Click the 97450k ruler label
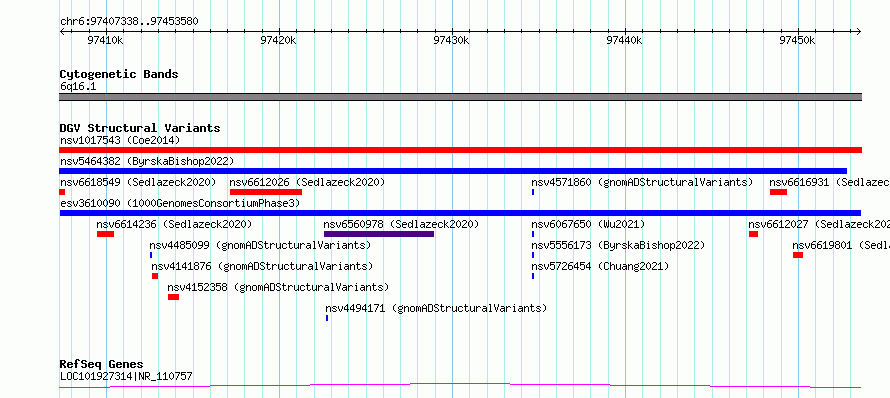Image resolution: width=890 pixels, height=398 pixels. tap(797, 40)
